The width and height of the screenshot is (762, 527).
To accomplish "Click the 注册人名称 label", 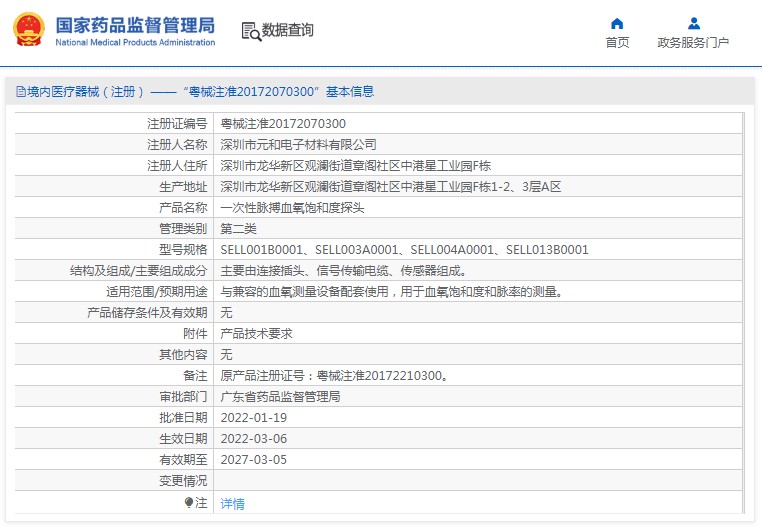I will [177, 144].
